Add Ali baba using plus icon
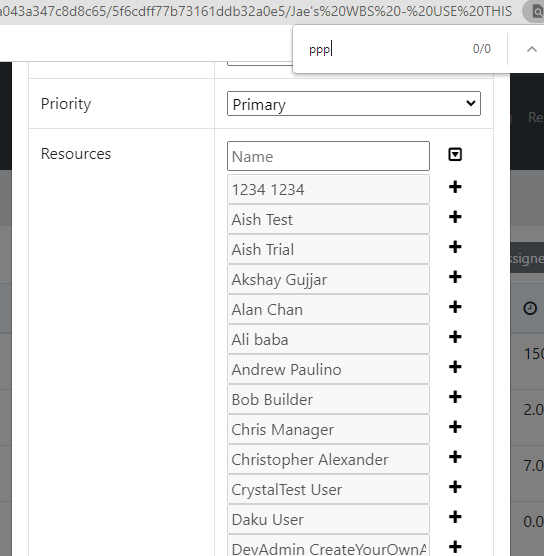The image size is (544, 556). coord(455,337)
